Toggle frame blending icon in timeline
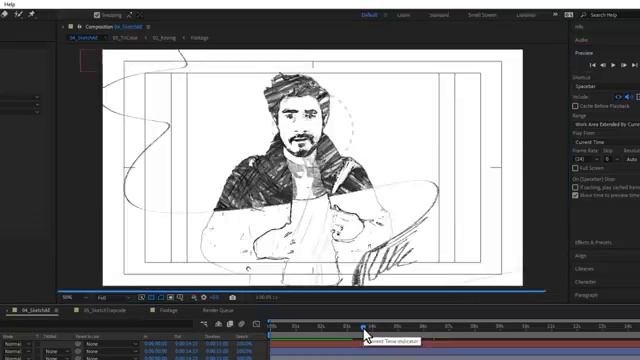The image size is (640, 360). 230,324
